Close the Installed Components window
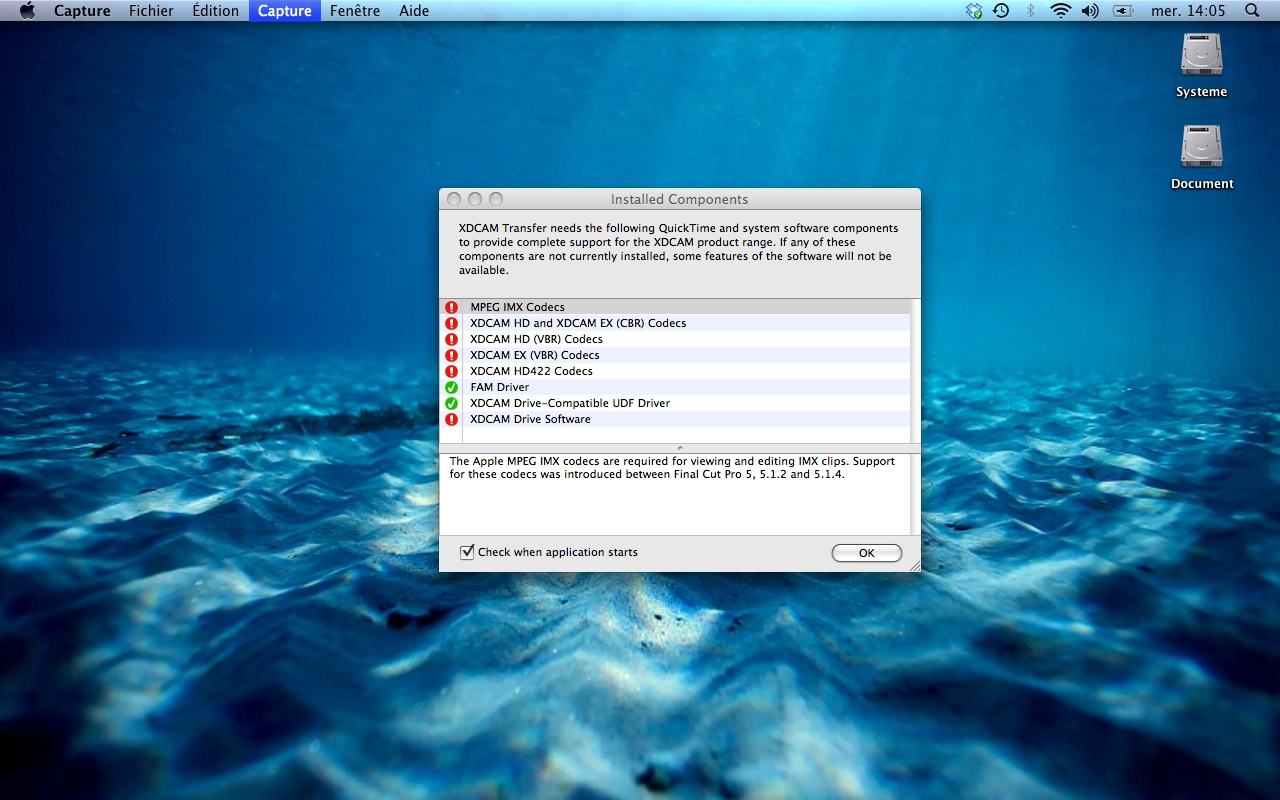Viewport: 1280px width, 800px height. (454, 199)
